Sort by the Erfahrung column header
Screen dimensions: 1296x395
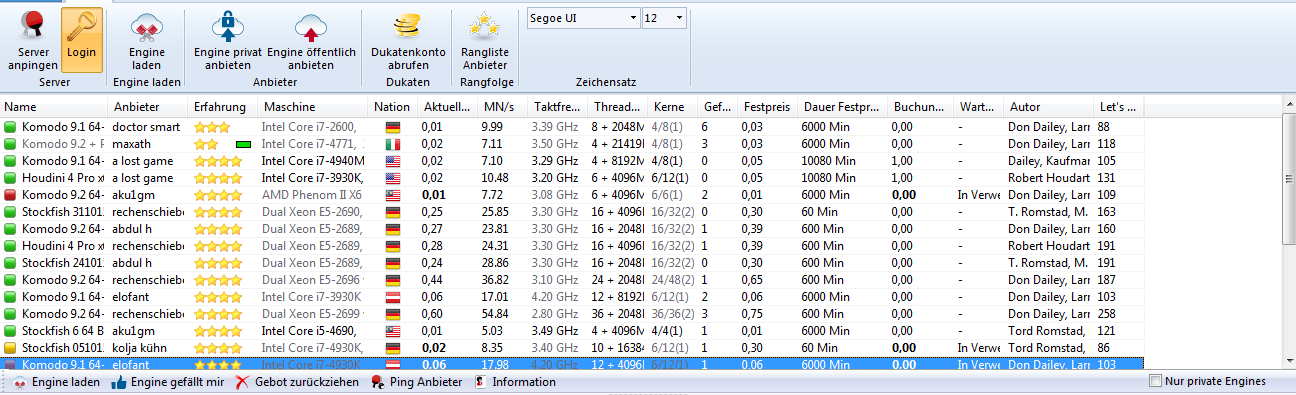coord(223,107)
